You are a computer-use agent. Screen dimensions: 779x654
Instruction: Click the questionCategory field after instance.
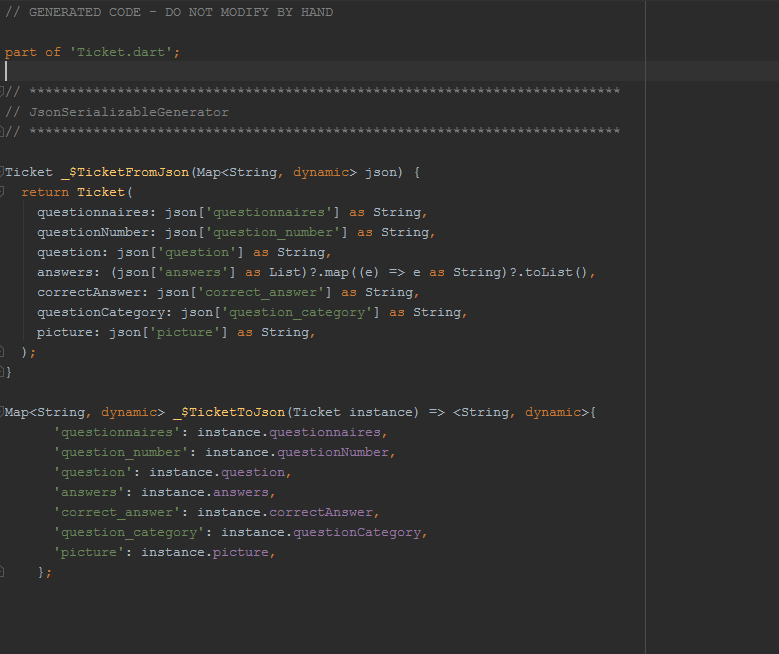click(357, 532)
